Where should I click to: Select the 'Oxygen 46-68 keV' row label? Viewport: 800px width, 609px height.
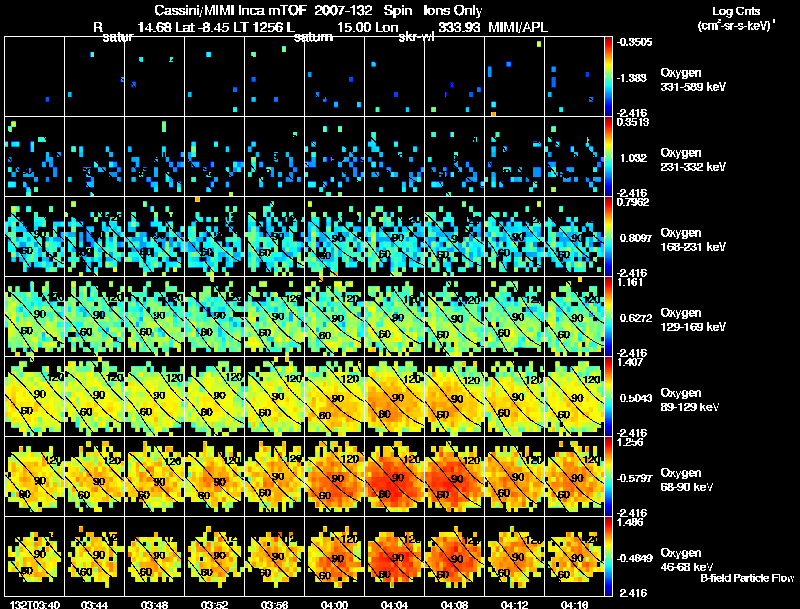687,560
